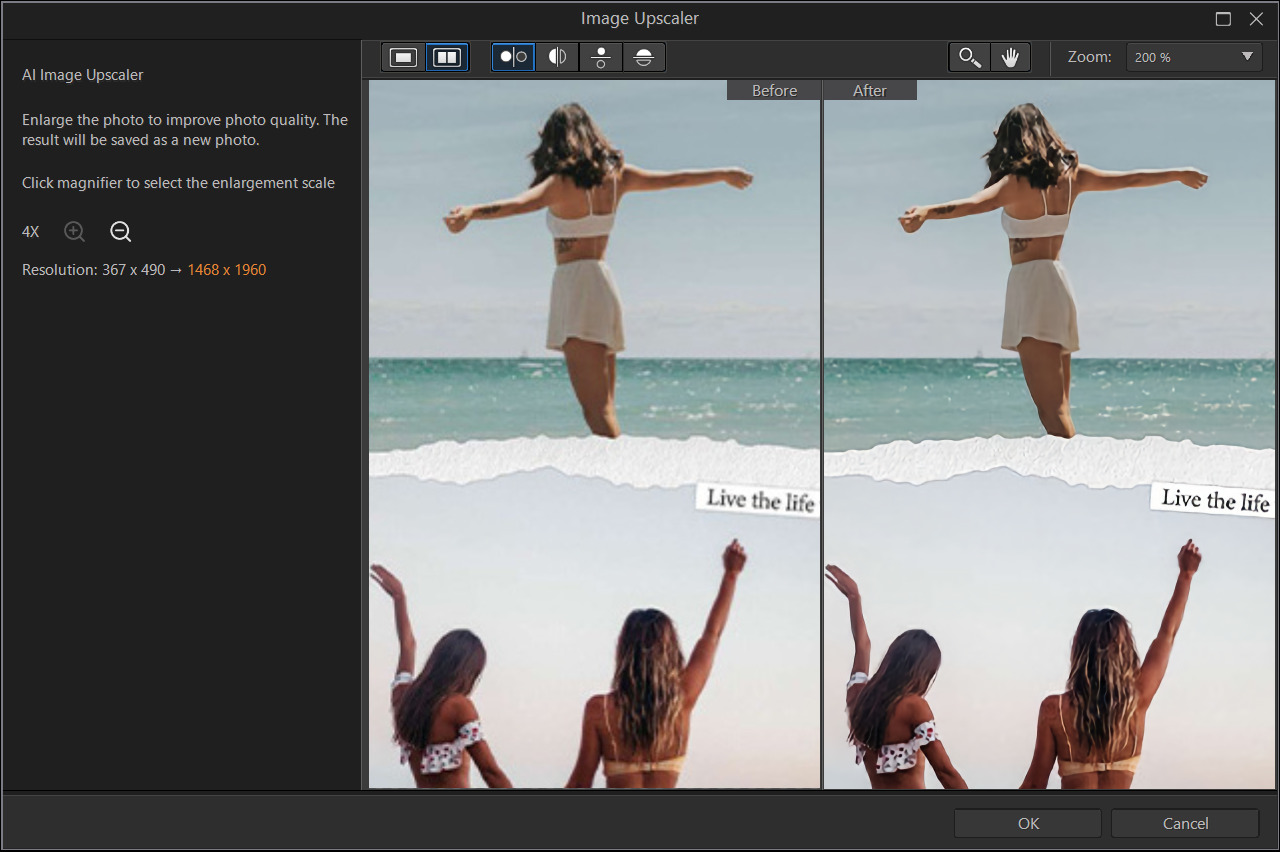The image size is (1280, 852).
Task: Select the vertical split comparison icon
Action: click(557, 57)
